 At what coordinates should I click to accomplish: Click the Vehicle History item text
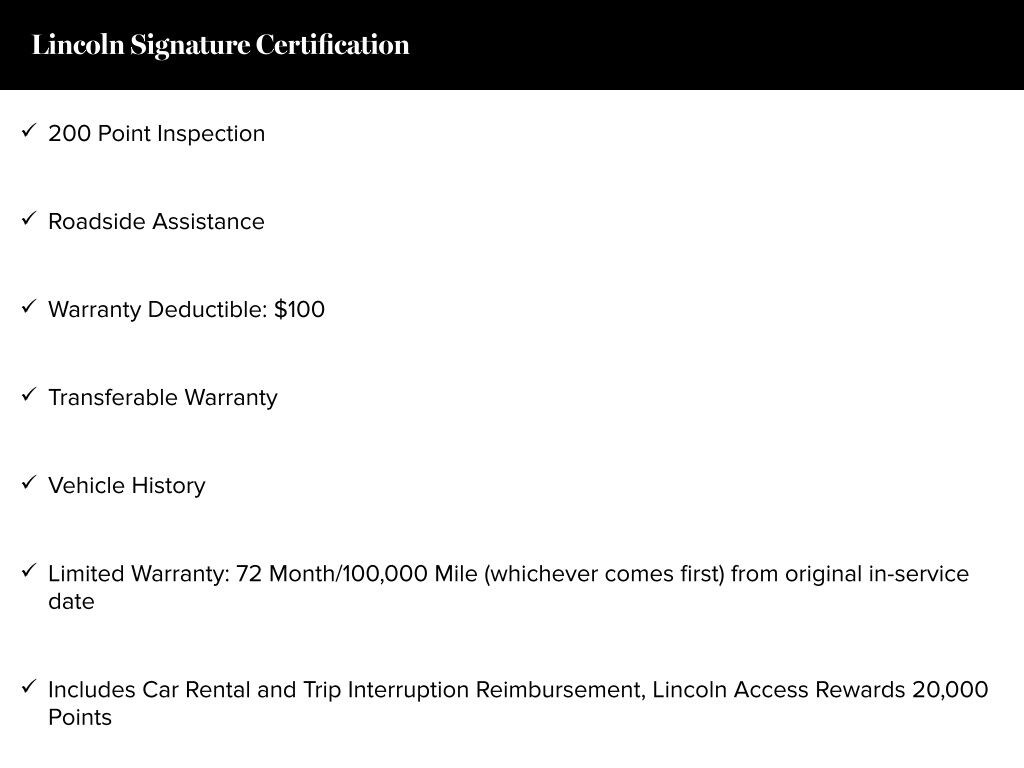pos(126,486)
